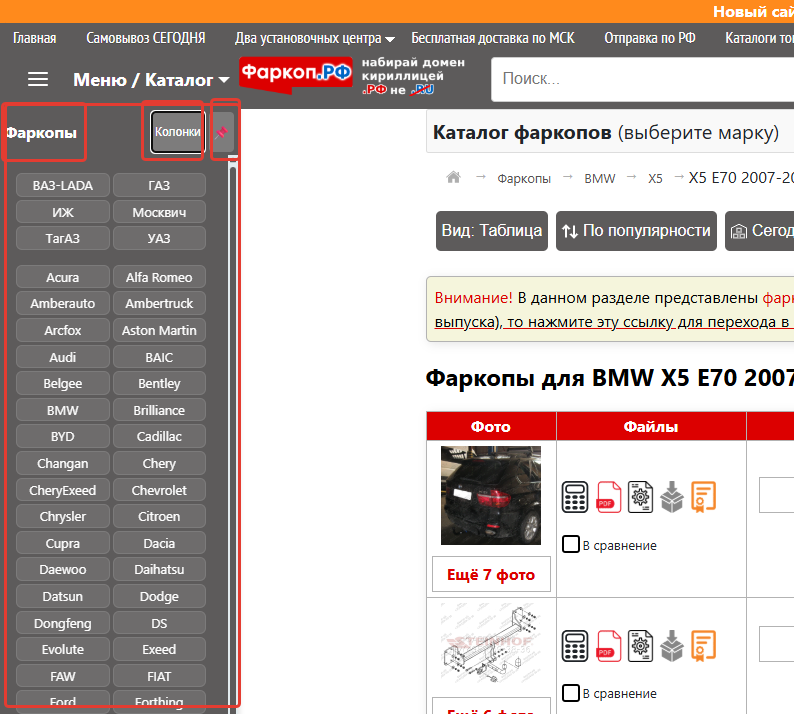Click the BMW breadcrumb link
The image size is (794, 714).
tap(600, 178)
